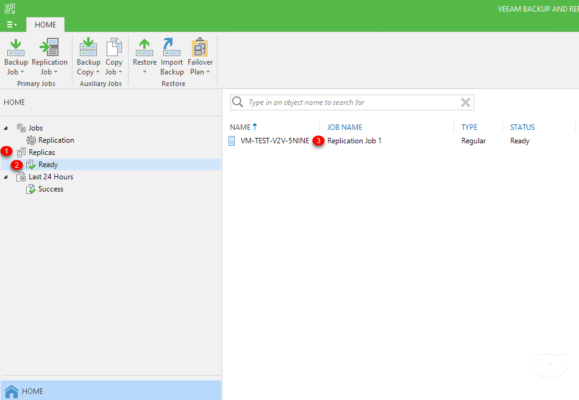579x400 pixels.
Task: Collapse the Last 24 Hours node
Action: tap(6, 177)
